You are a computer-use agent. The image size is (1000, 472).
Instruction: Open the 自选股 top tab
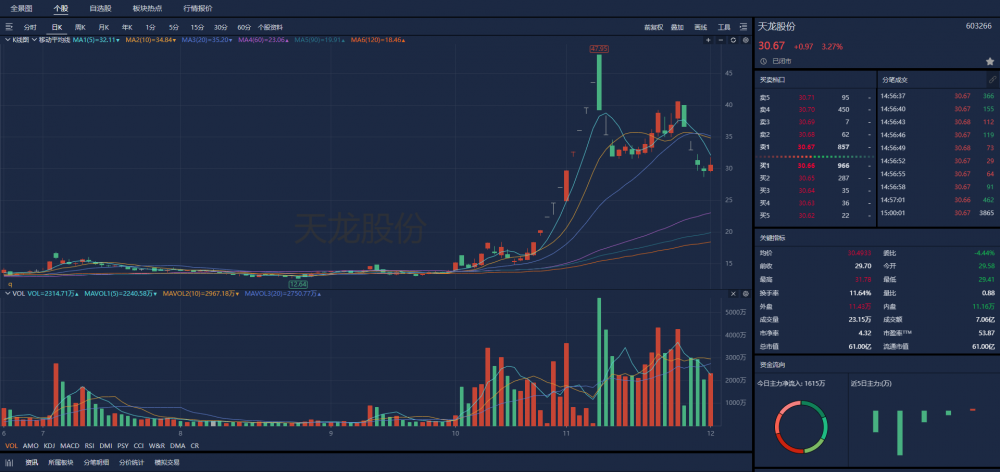[100, 9]
